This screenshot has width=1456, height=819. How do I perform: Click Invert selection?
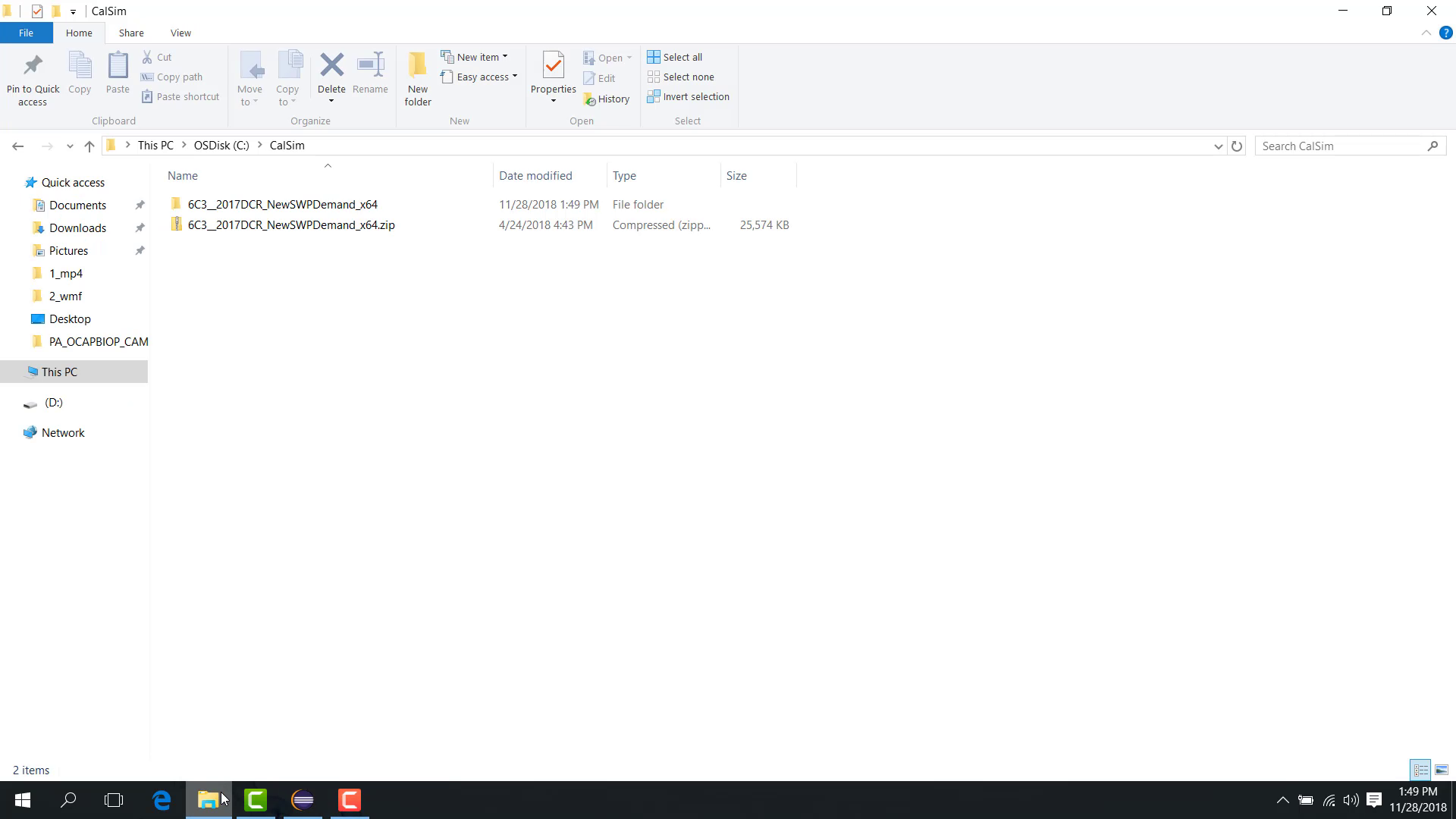coord(689,96)
